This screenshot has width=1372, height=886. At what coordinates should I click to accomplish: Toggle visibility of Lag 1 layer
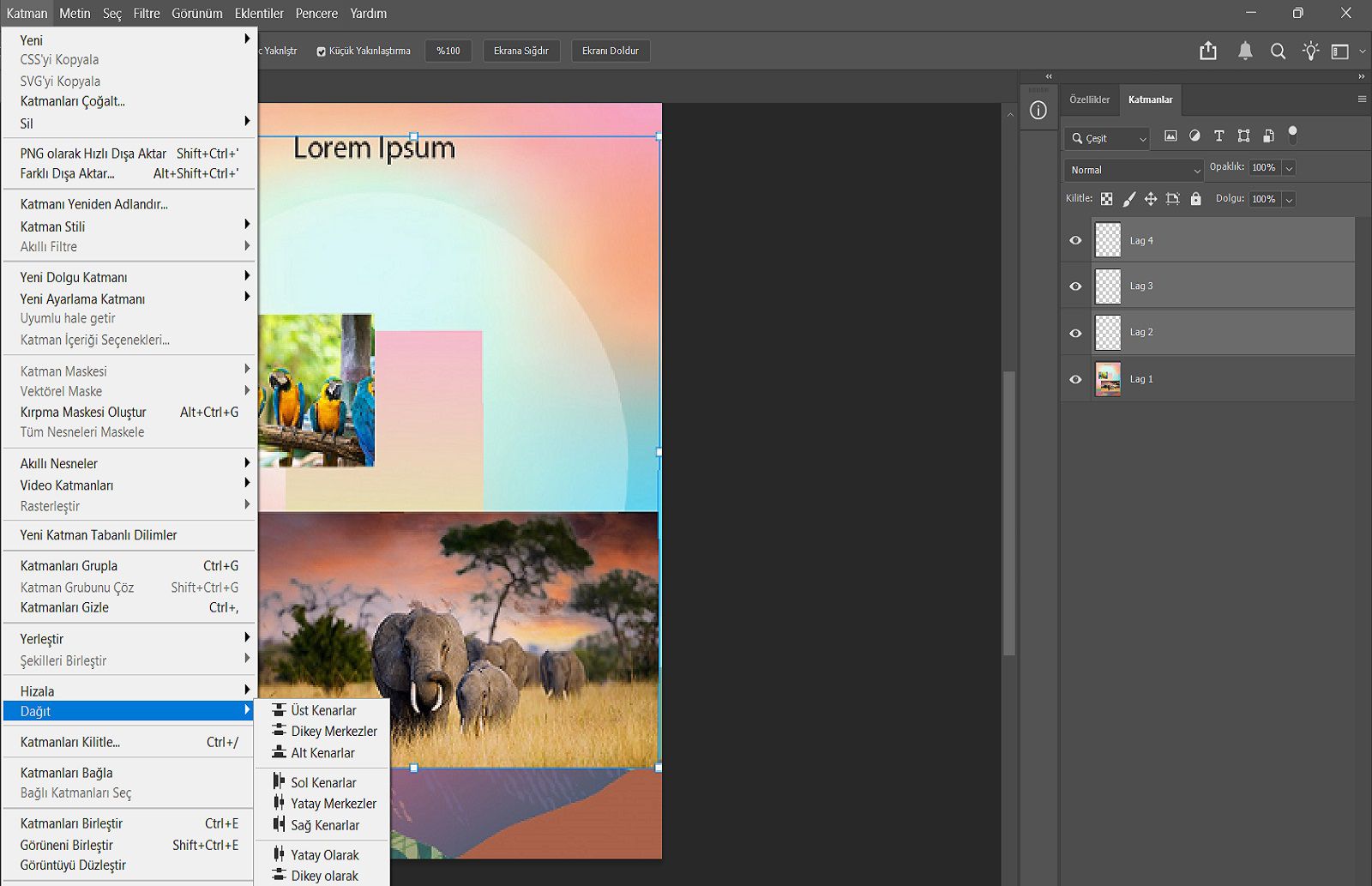click(x=1075, y=379)
